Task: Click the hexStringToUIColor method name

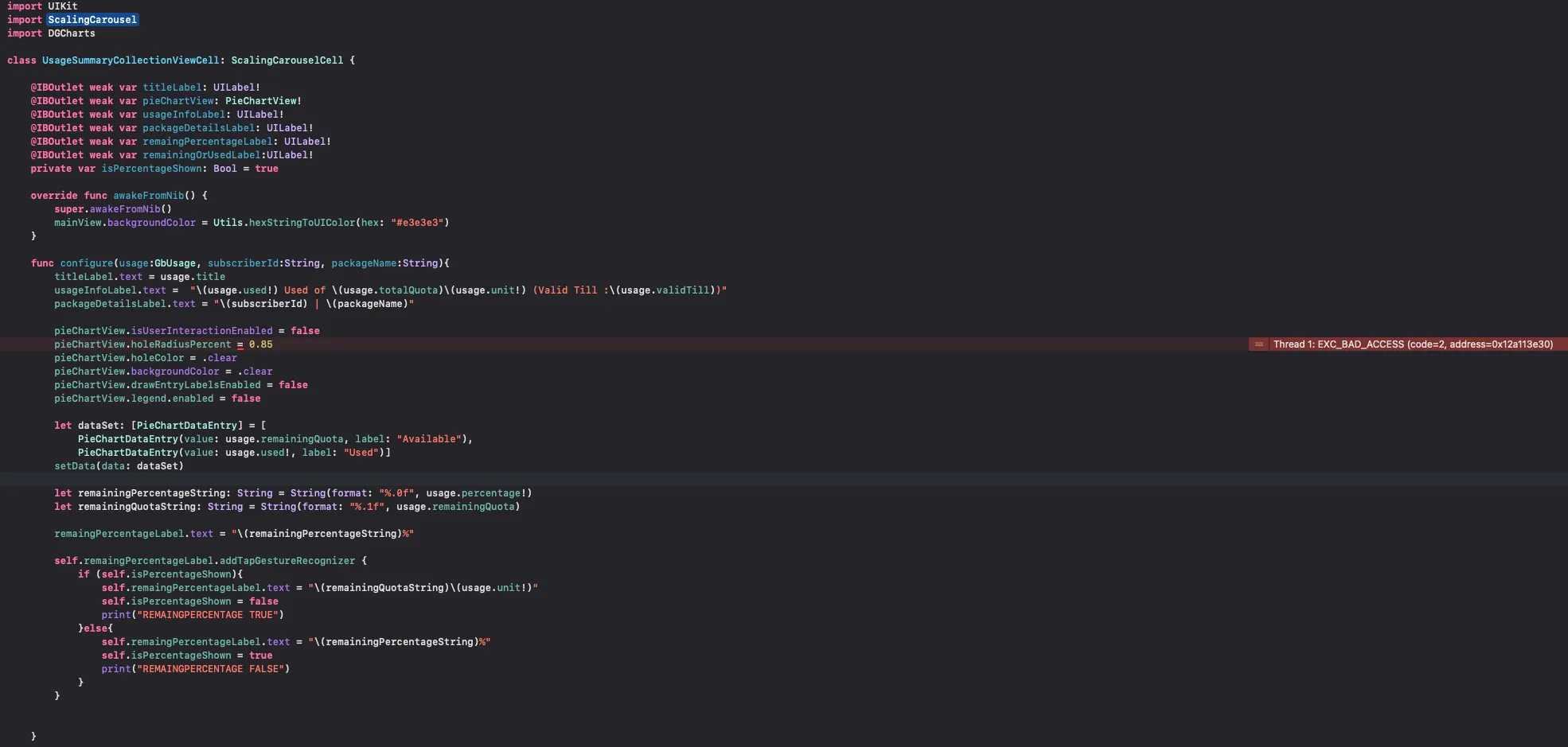Action: click(x=302, y=223)
